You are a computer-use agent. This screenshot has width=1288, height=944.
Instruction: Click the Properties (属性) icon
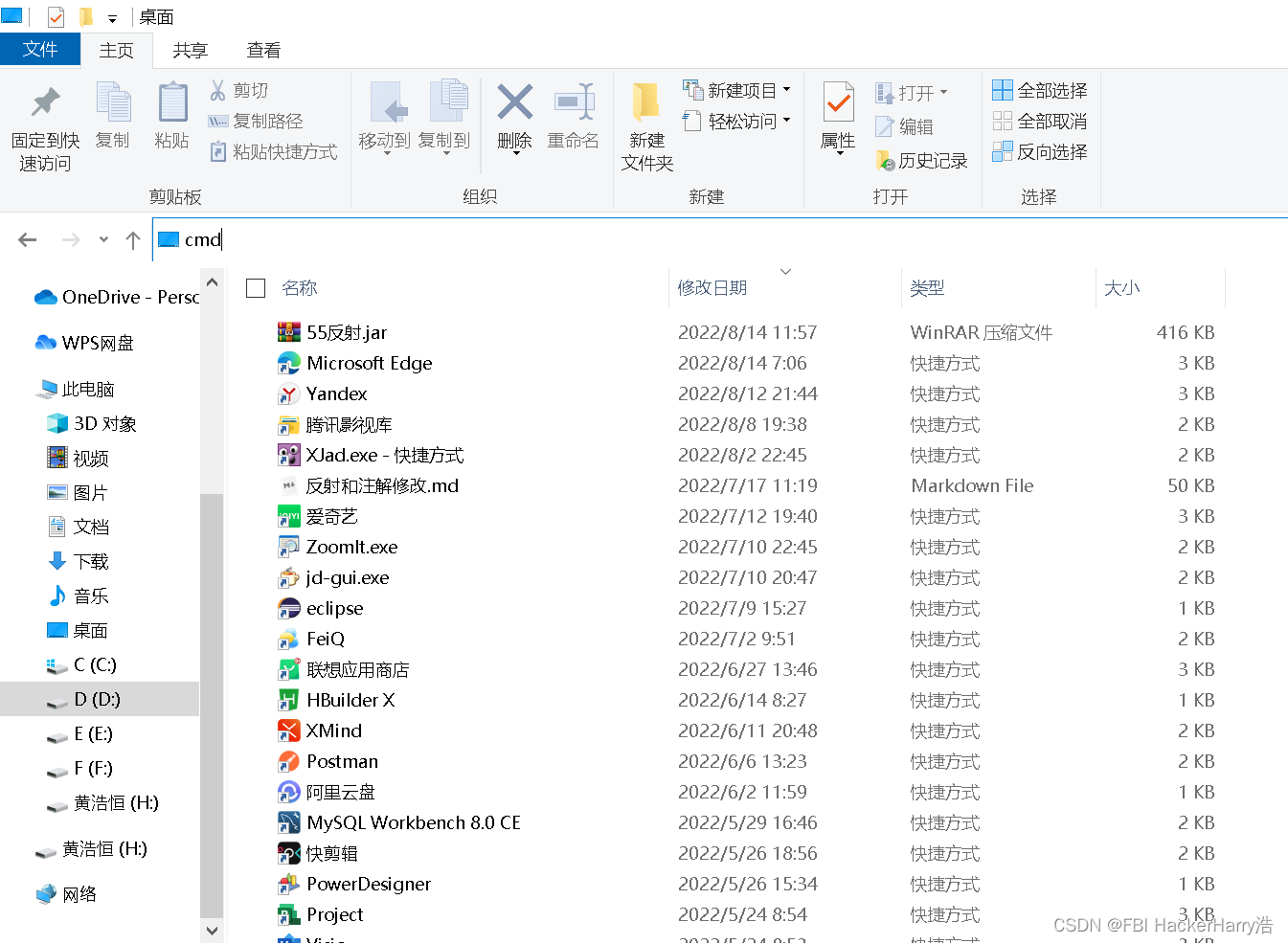pos(839,102)
